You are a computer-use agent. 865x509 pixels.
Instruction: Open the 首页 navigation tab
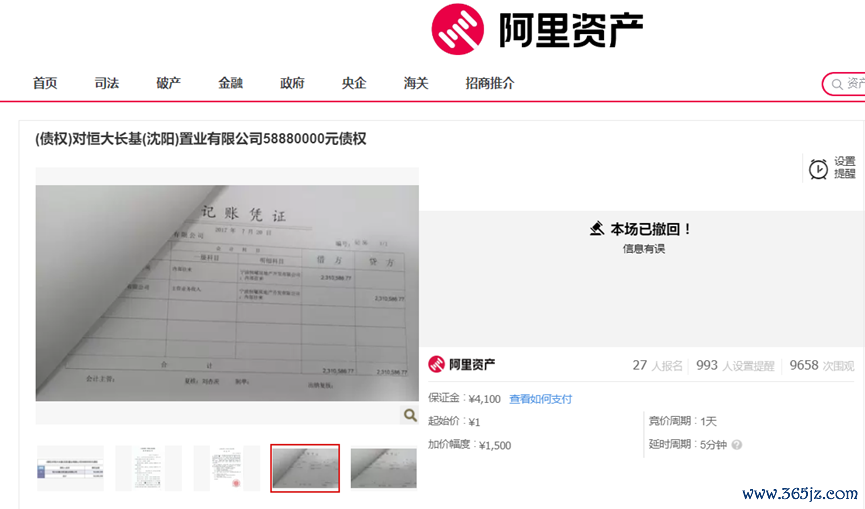[x=45, y=83]
